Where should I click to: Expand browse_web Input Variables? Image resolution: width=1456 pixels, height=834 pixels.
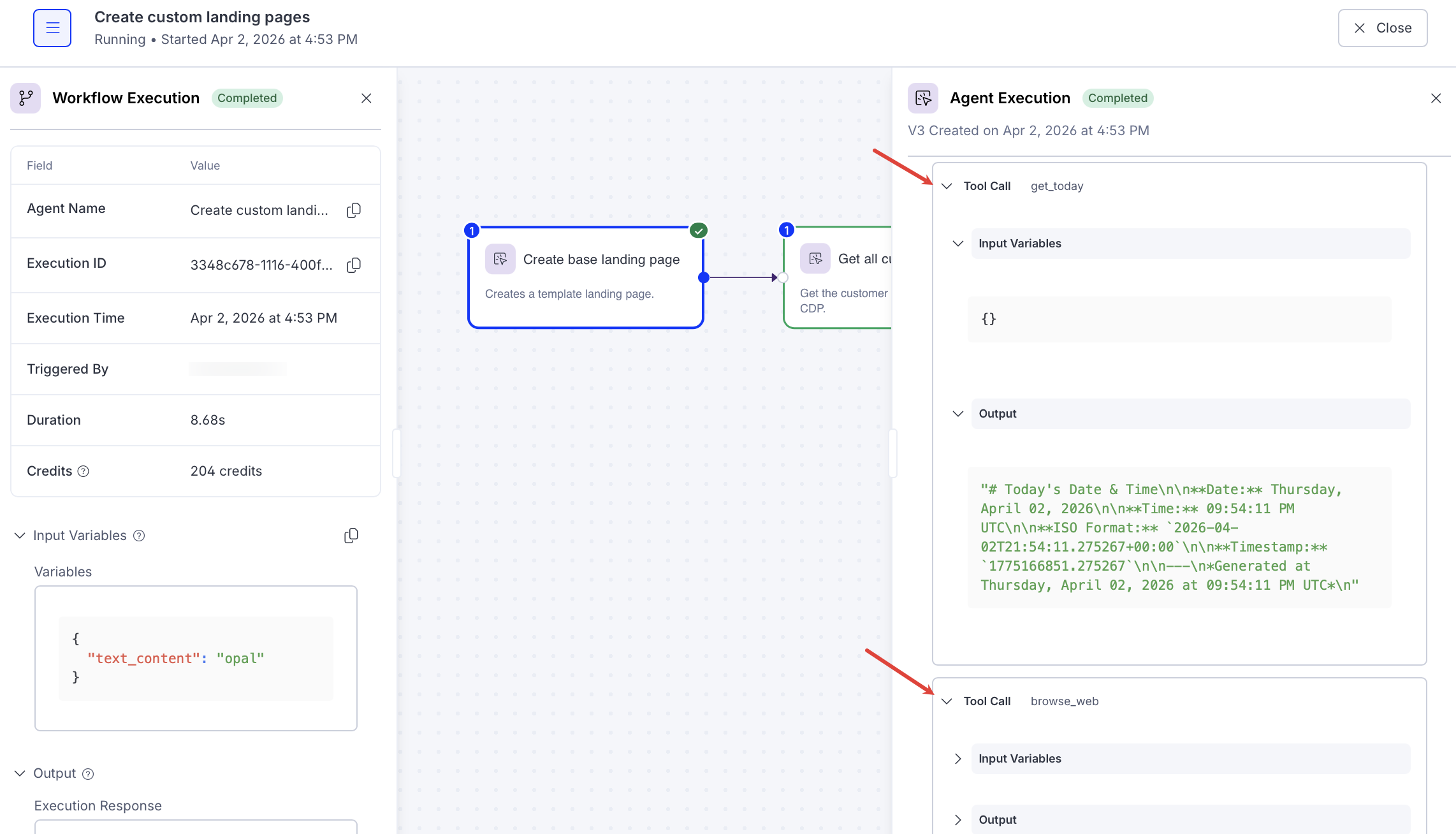click(957, 758)
